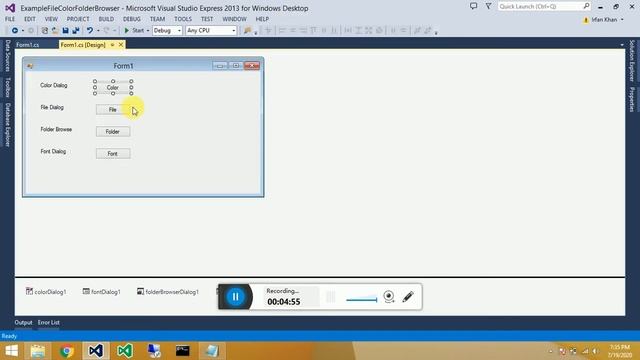This screenshot has height=360, width=640.
Task: Open the DEBUG menu
Action: click(131, 19)
